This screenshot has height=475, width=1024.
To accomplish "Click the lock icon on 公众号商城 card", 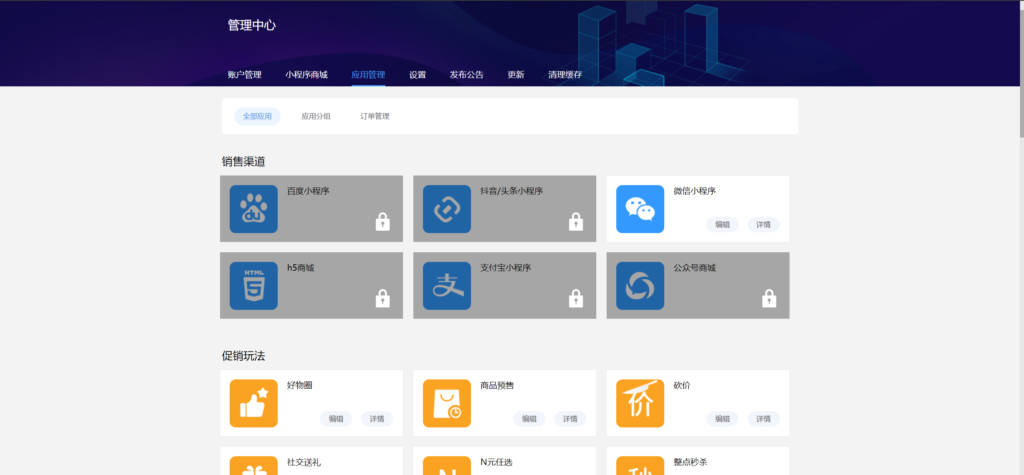I will tap(769, 298).
